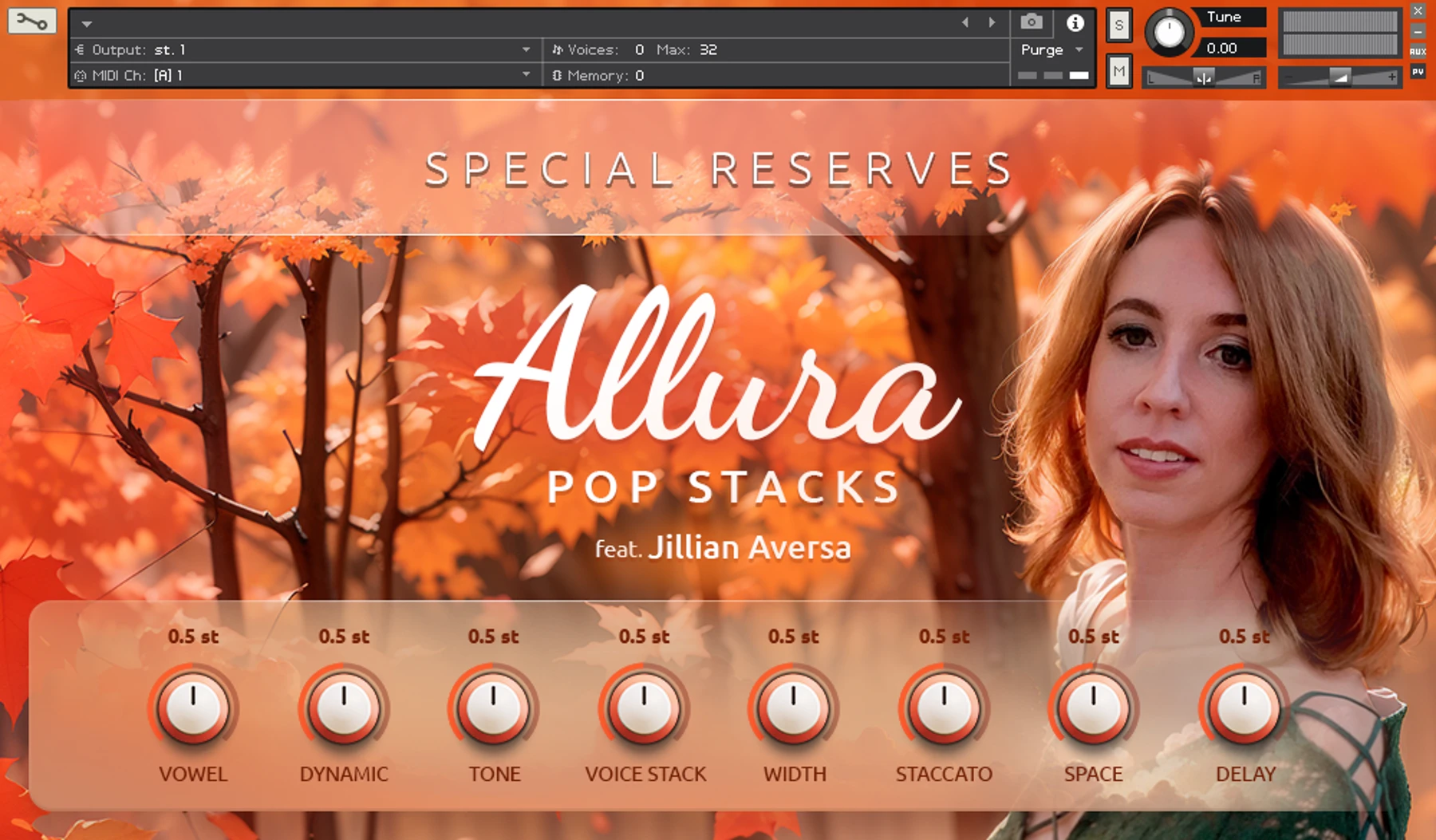Click the Max voices value 32
The image size is (1436, 840).
708,49
